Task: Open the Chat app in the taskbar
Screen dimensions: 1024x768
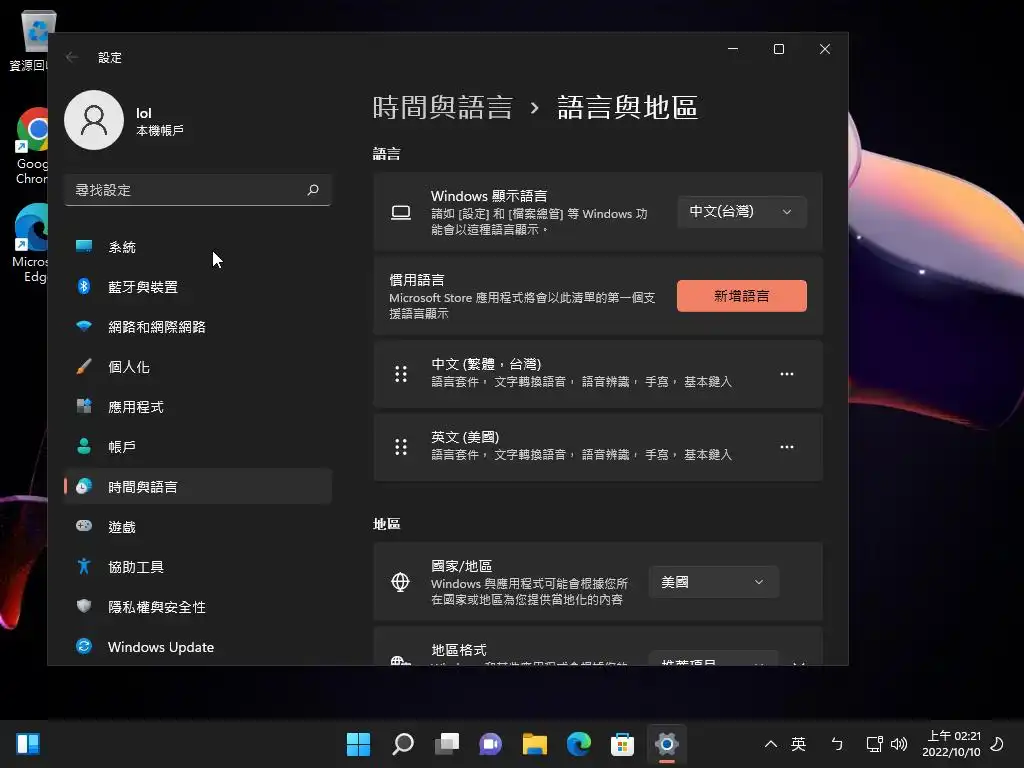Action: click(x=490, y=744)
